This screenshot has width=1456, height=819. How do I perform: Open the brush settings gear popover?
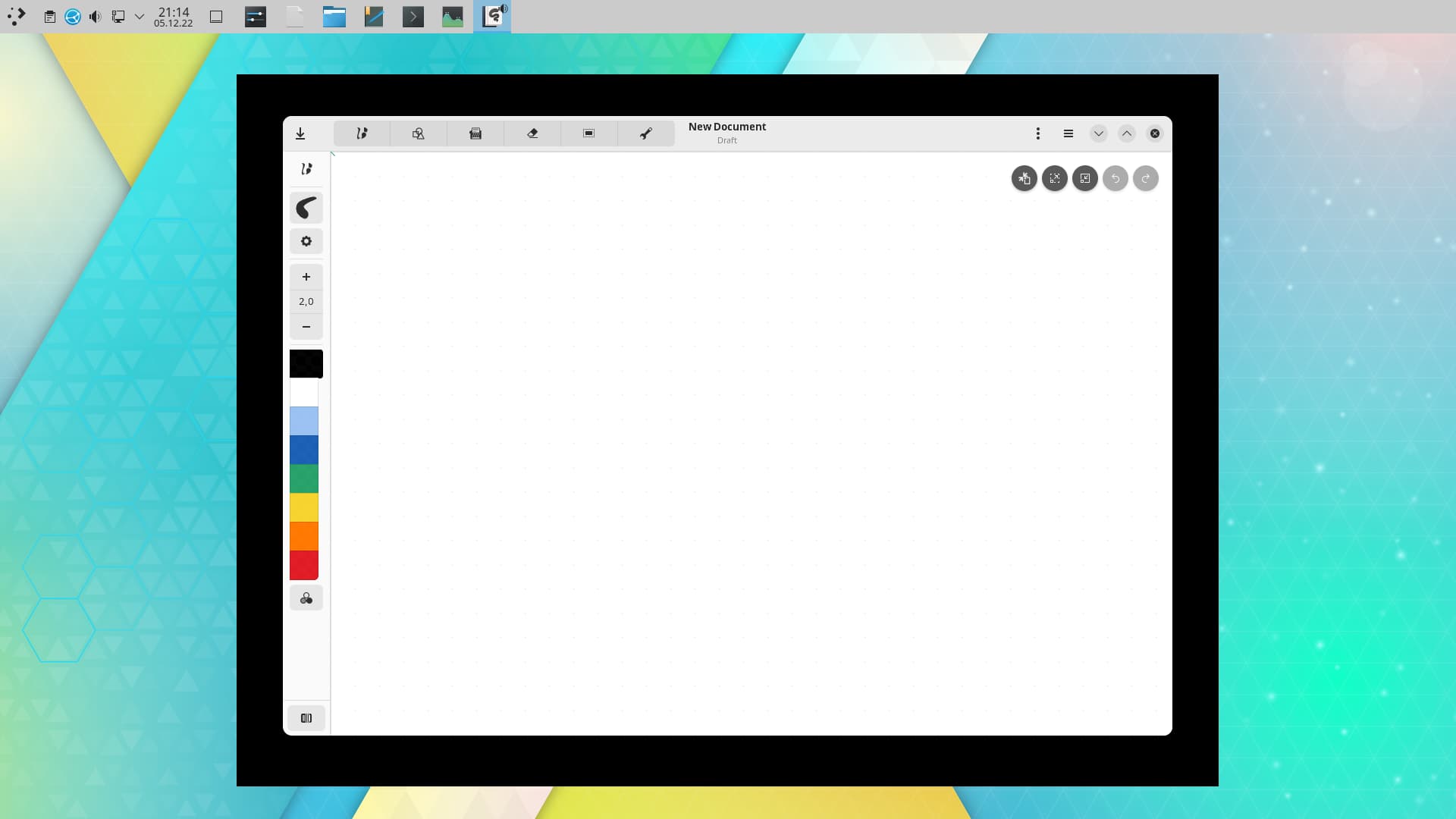(306, 241)
